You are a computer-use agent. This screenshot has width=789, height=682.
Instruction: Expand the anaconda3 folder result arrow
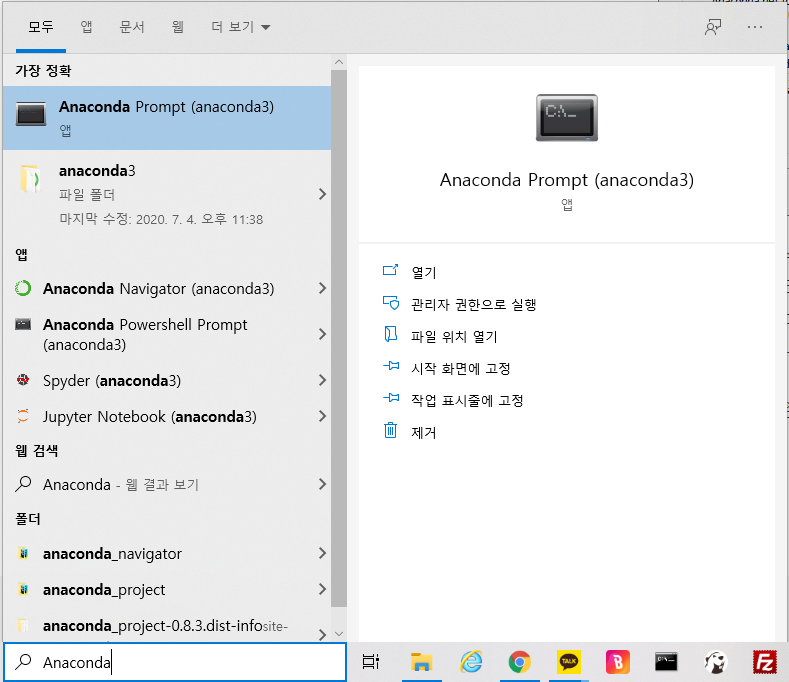click(323, 194)
